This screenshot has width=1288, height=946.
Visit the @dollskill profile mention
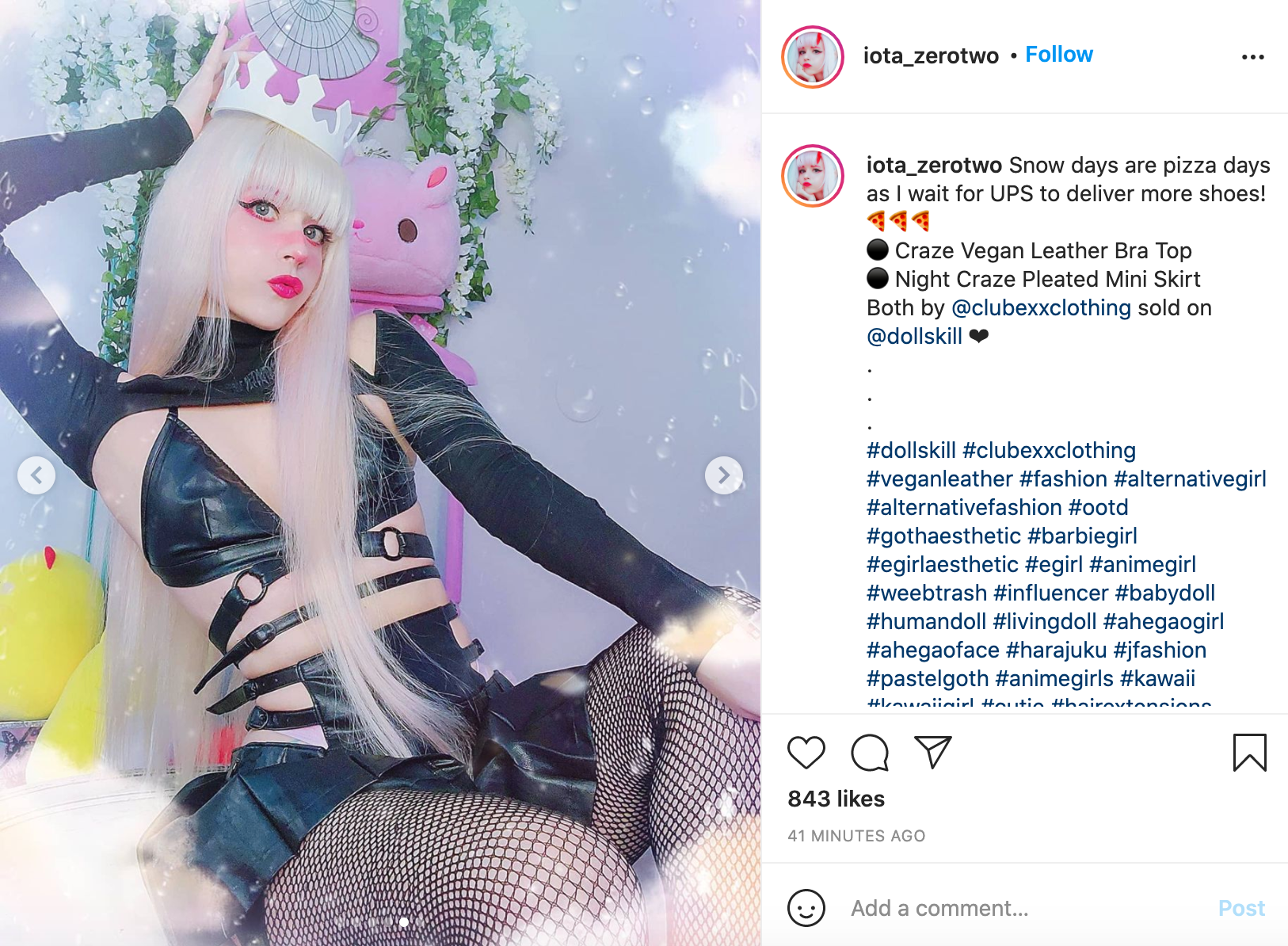[914, 336]
